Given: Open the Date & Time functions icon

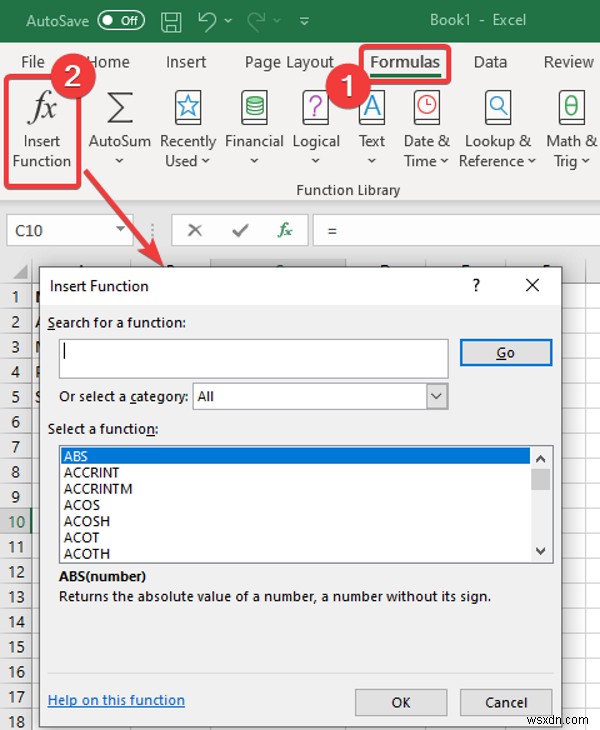Looking at the screenshot, I should pos(426,108).
